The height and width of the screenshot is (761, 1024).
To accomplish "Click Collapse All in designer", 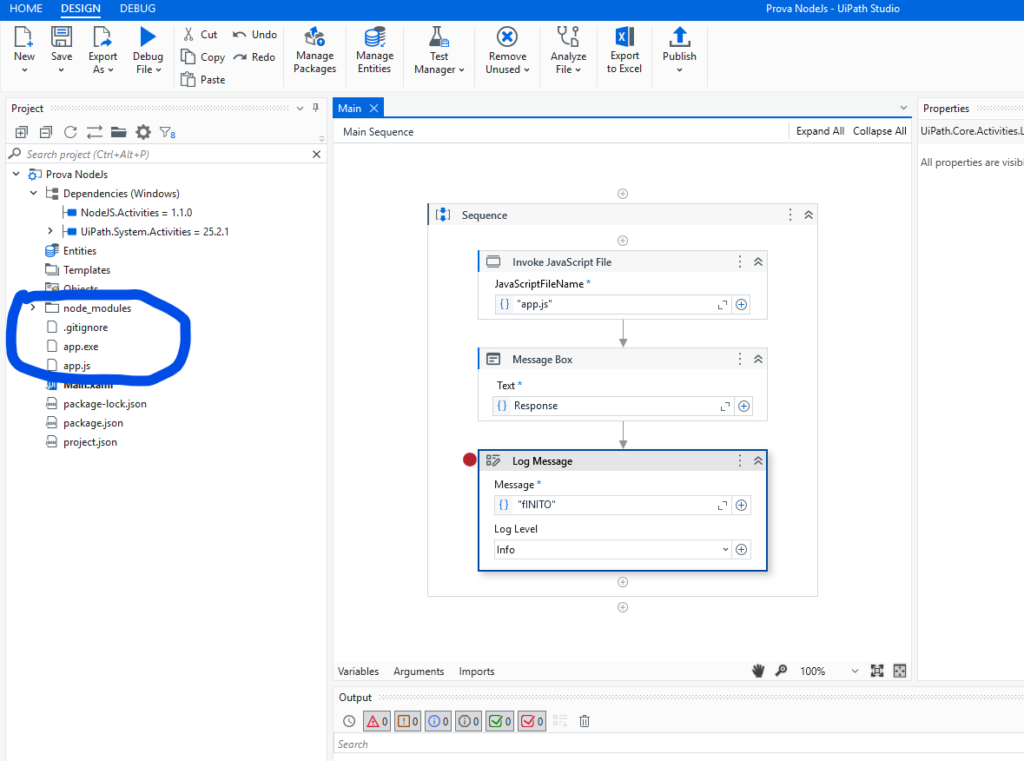I will point(879,131).
